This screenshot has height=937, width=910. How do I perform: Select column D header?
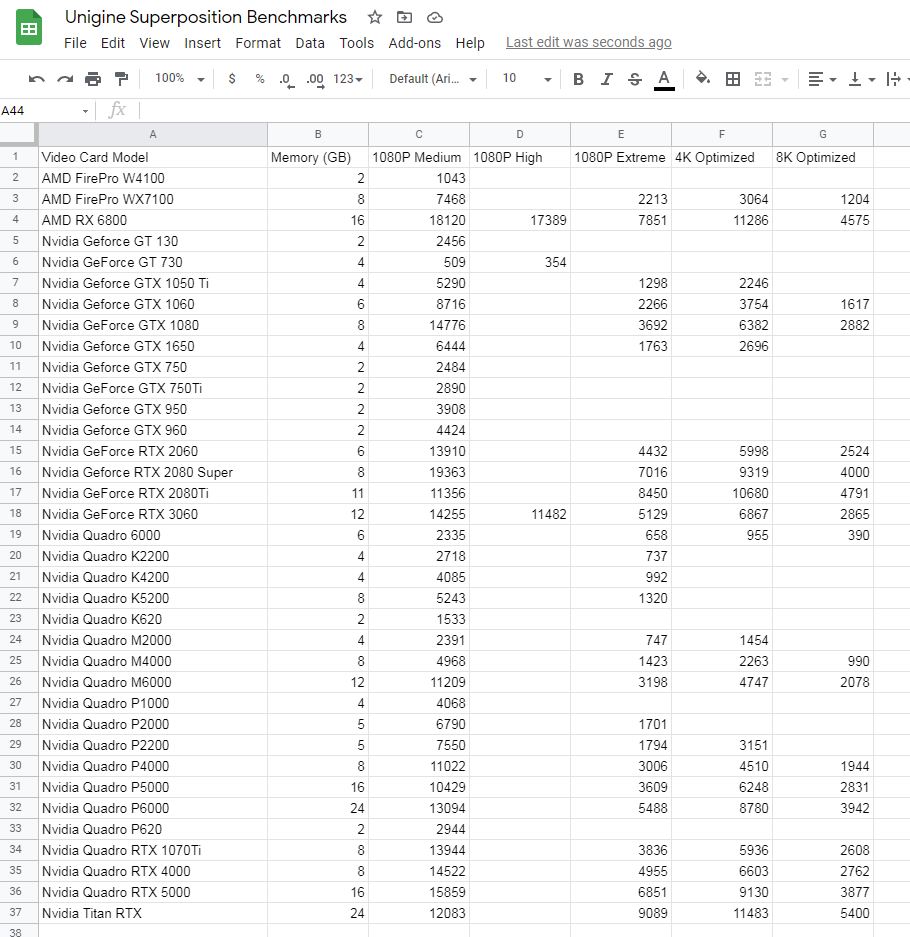click(520, 134)
